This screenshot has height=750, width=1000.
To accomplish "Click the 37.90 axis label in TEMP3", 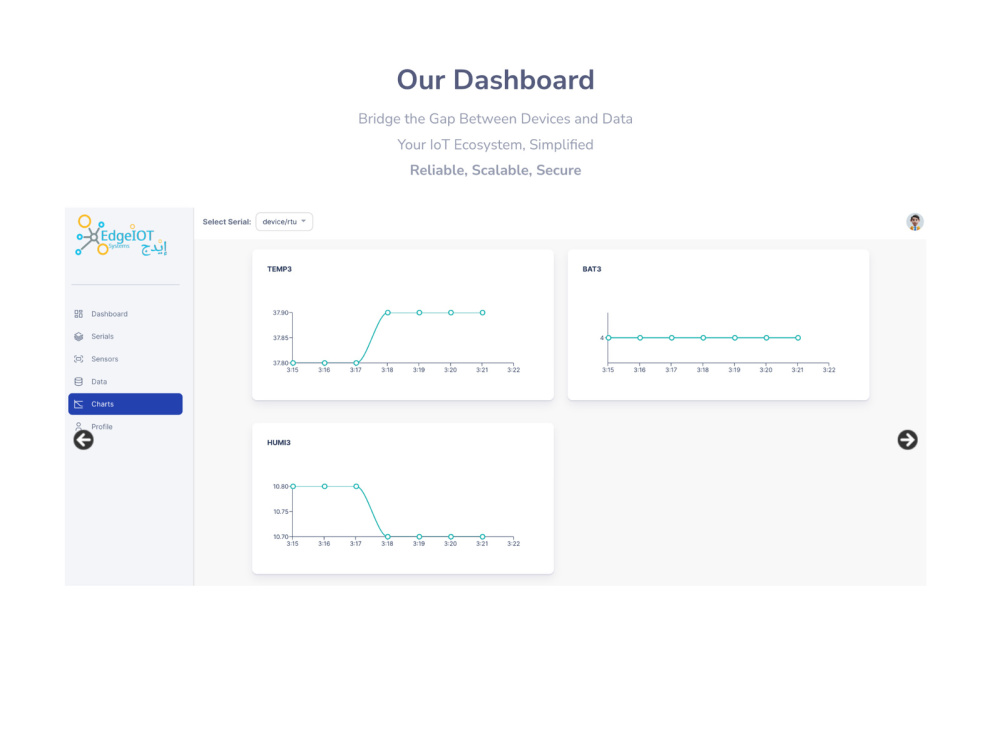I will 281,312.
